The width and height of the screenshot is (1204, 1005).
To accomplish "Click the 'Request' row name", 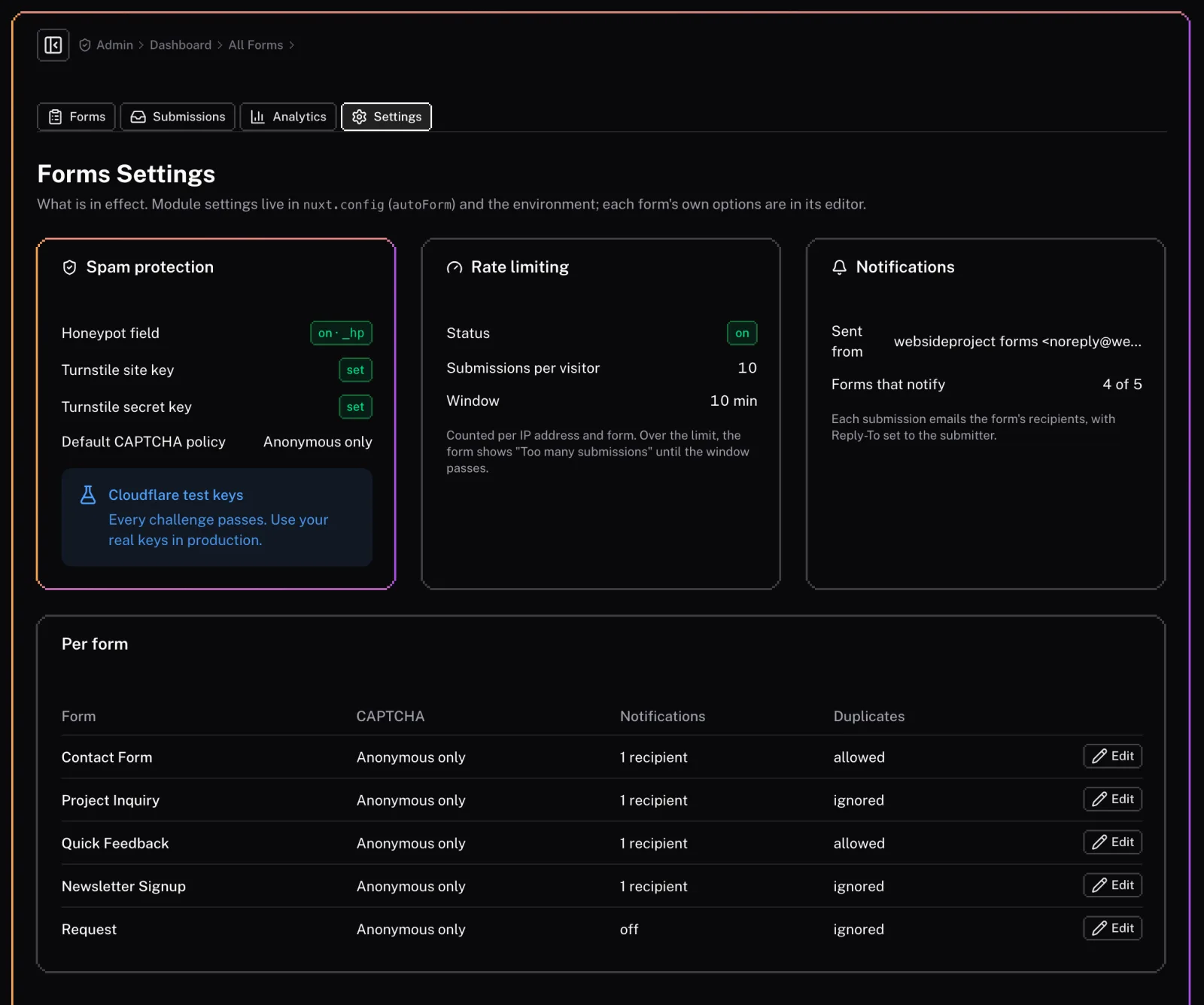I will 89,929.
